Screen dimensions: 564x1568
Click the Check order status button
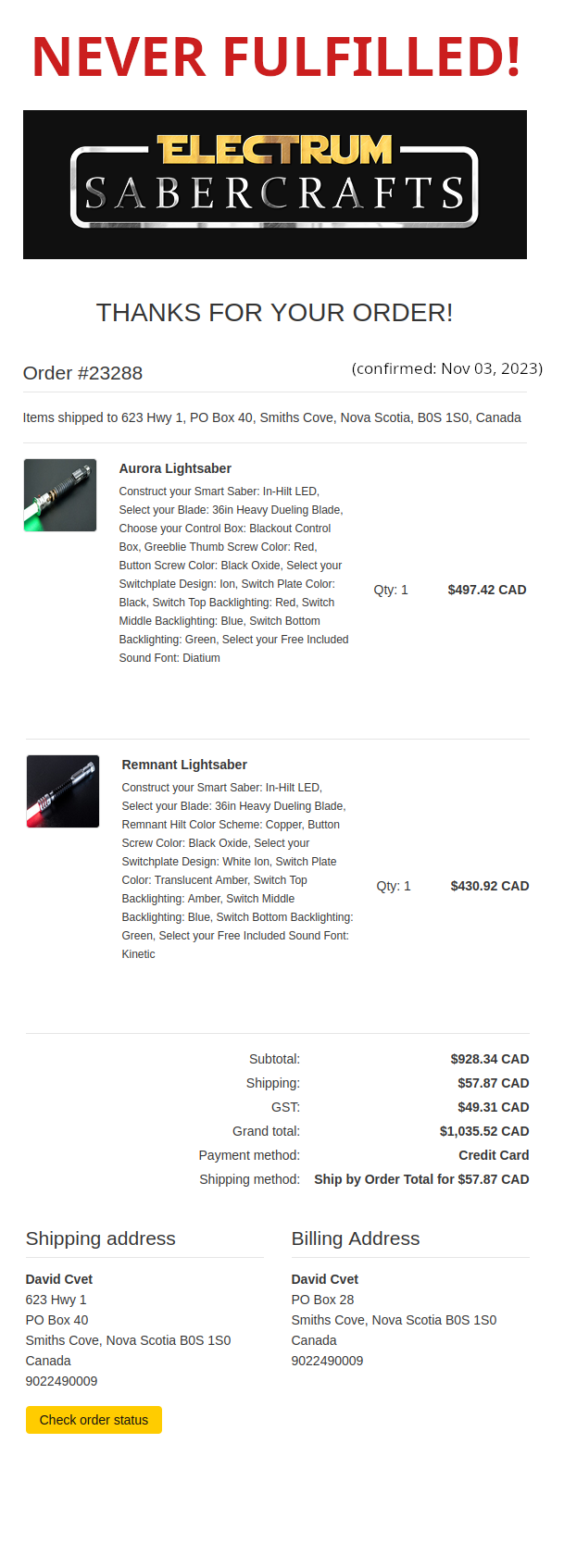coord(94,1420)
